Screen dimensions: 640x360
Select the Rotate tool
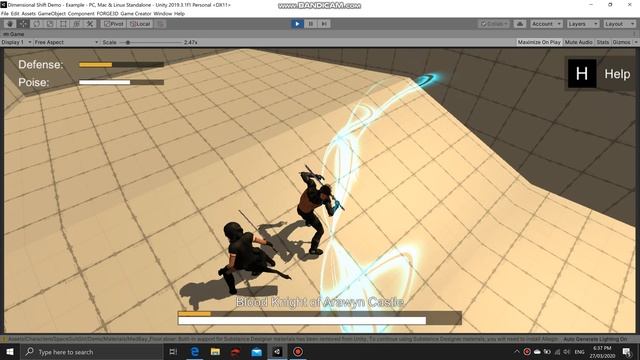coord(37,24)
